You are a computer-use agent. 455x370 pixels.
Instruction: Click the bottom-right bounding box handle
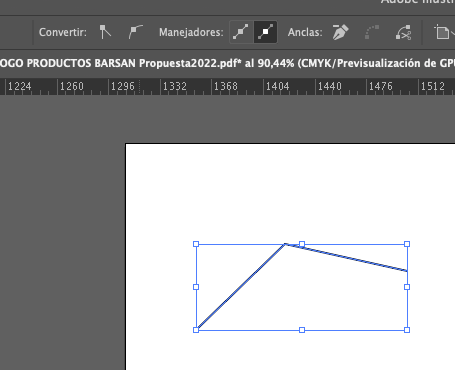407,330
